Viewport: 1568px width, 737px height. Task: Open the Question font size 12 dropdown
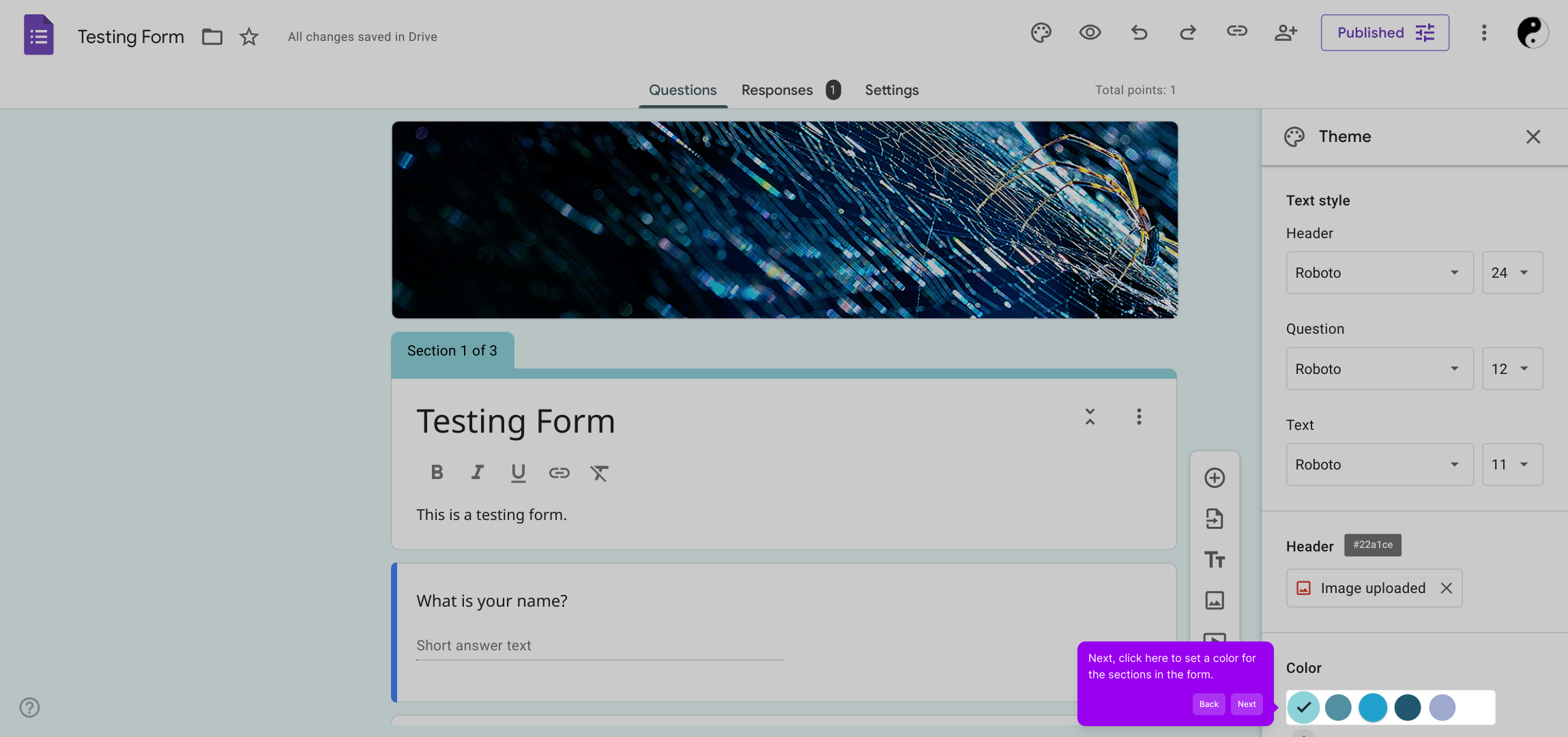coord(1511,369)
